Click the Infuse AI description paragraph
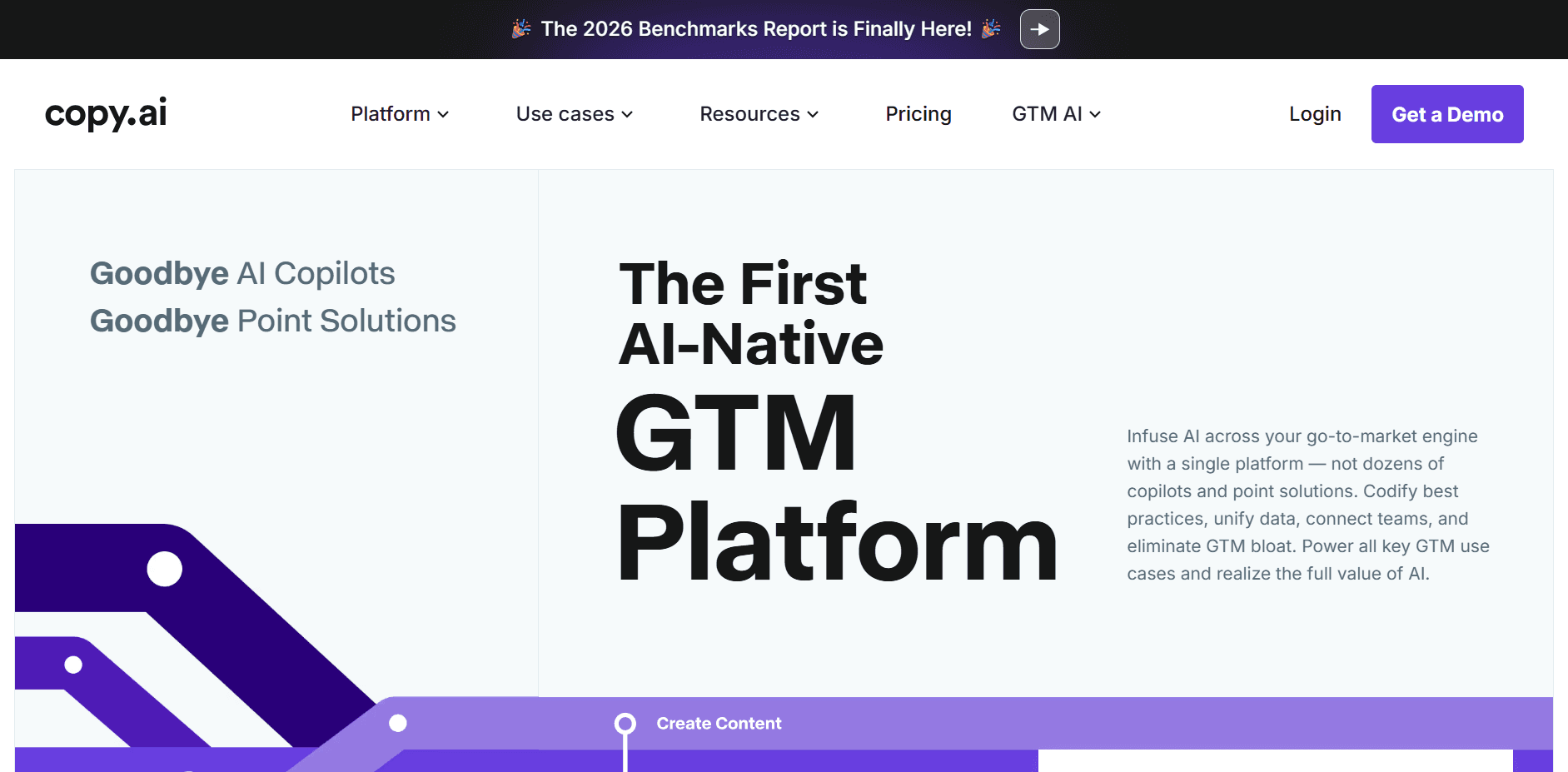 (1308, 505)
